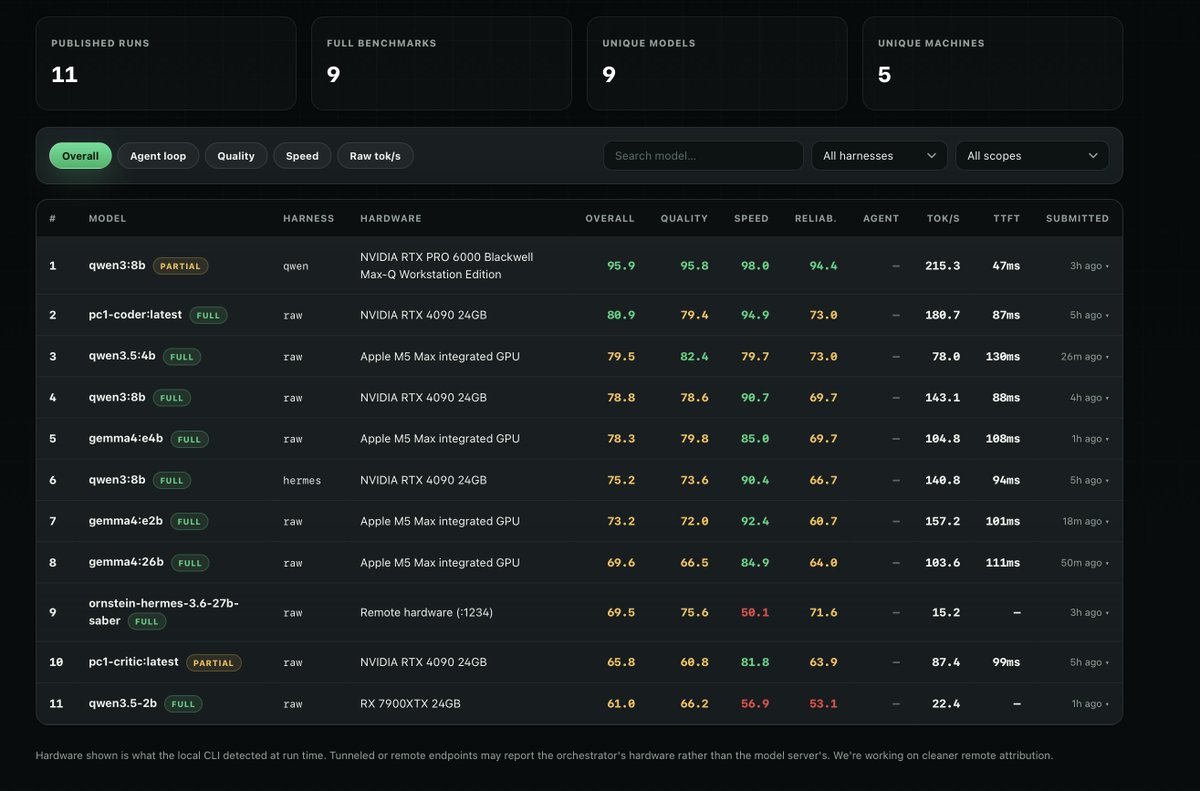Open the qwen3.5-2b model entry
This screenshot has height=791, width=1200.
pyautogui.click(x=122, y=703)
